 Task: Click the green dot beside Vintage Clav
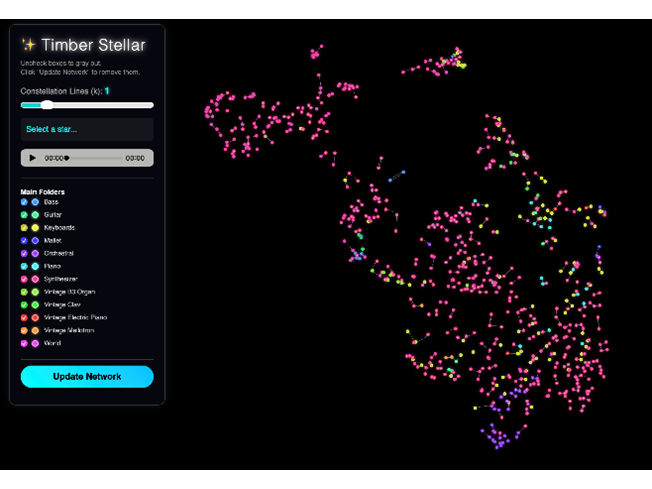tap(35, 305)
